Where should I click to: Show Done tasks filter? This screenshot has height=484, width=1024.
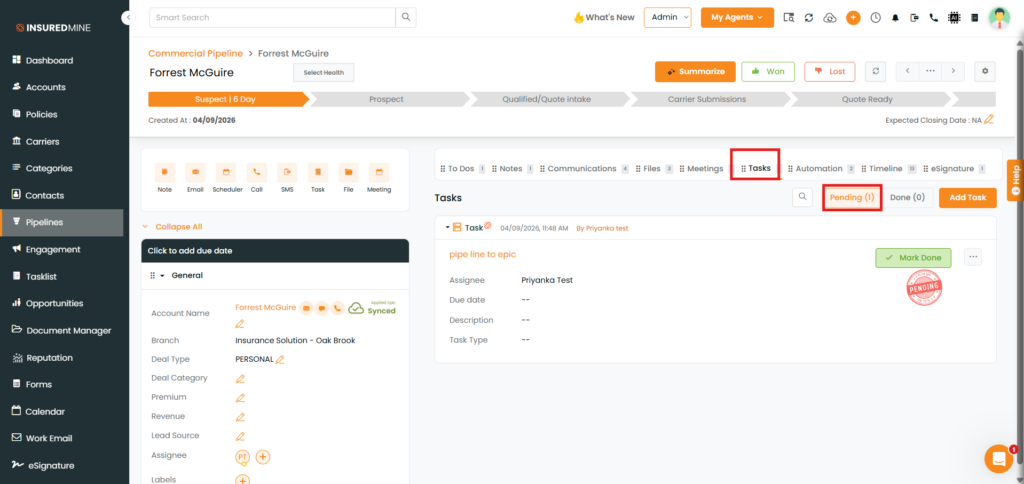(907, 197)
